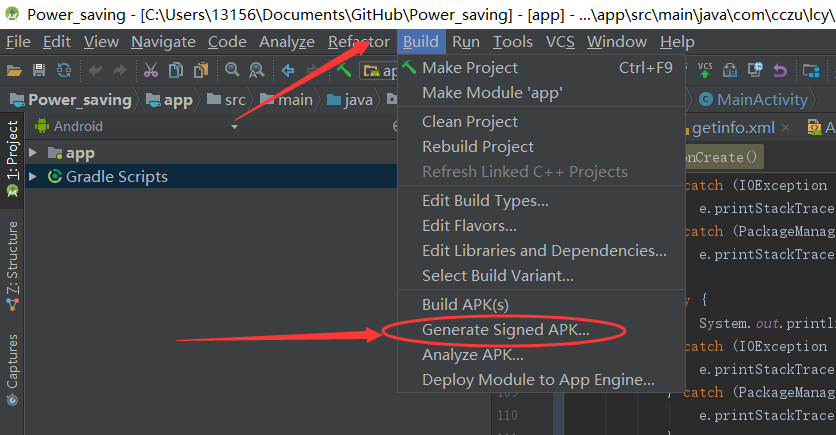This screenshot has width=836, height=435.
Task: Click the Copy toolbar icon
Action: tap(175, 70)
